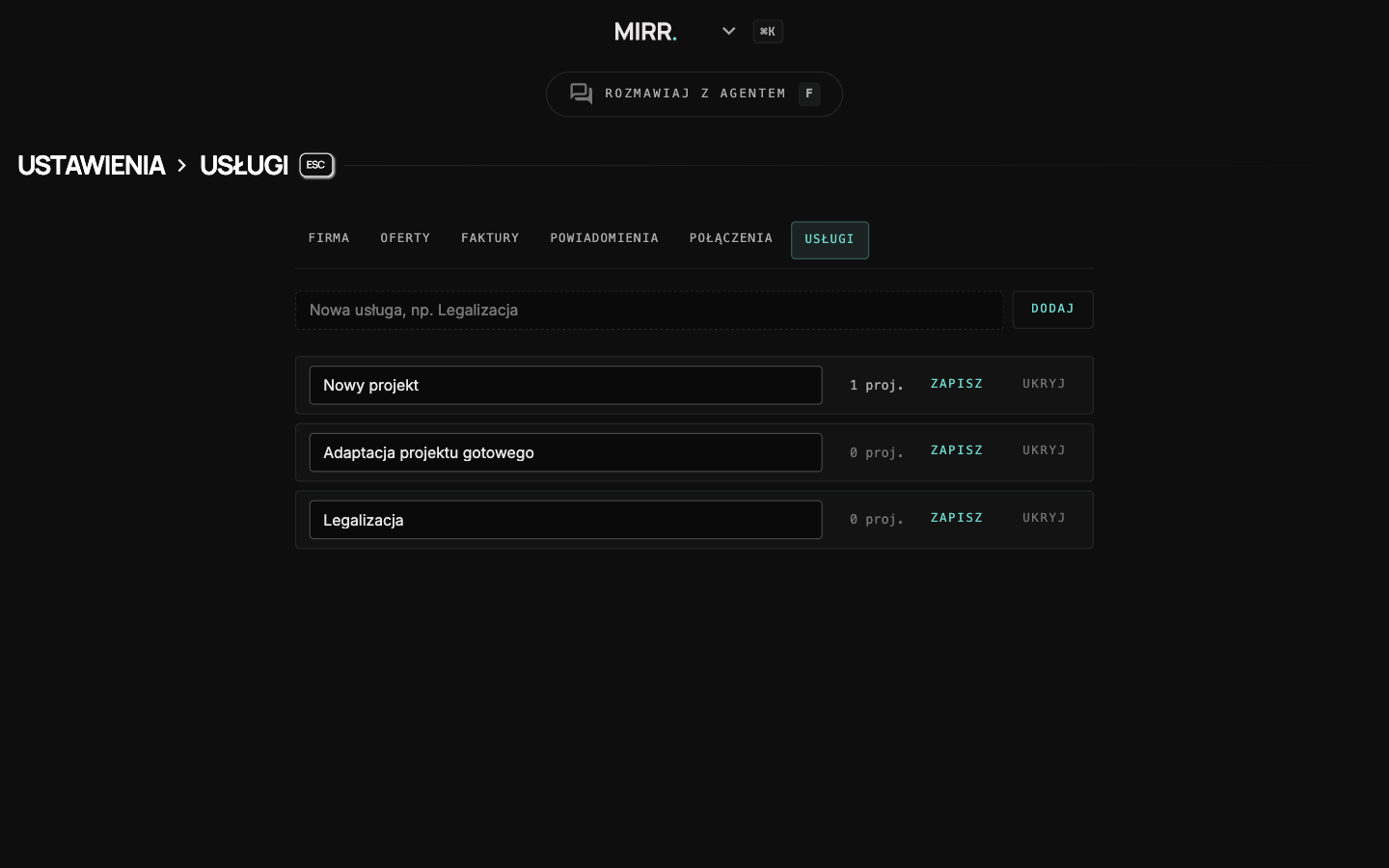Click the breadcrumb arrow separator
Viewport: 1389px width, 868px height.
(181, 166)
